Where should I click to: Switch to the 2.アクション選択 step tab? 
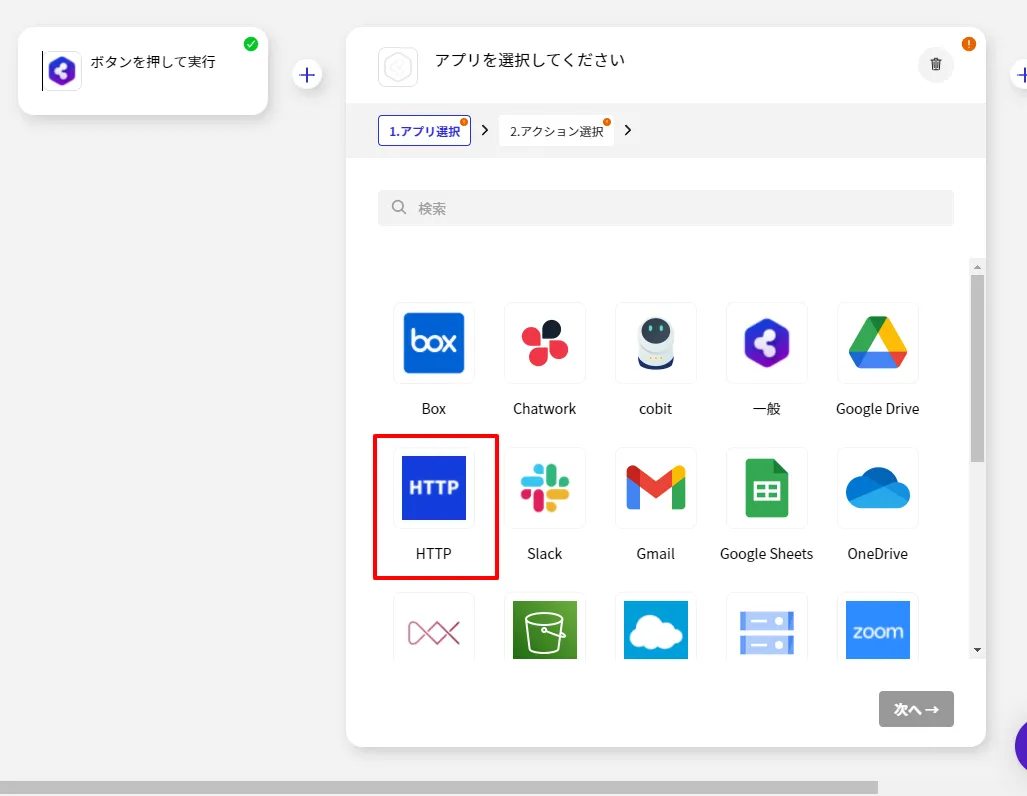(556, 131)
